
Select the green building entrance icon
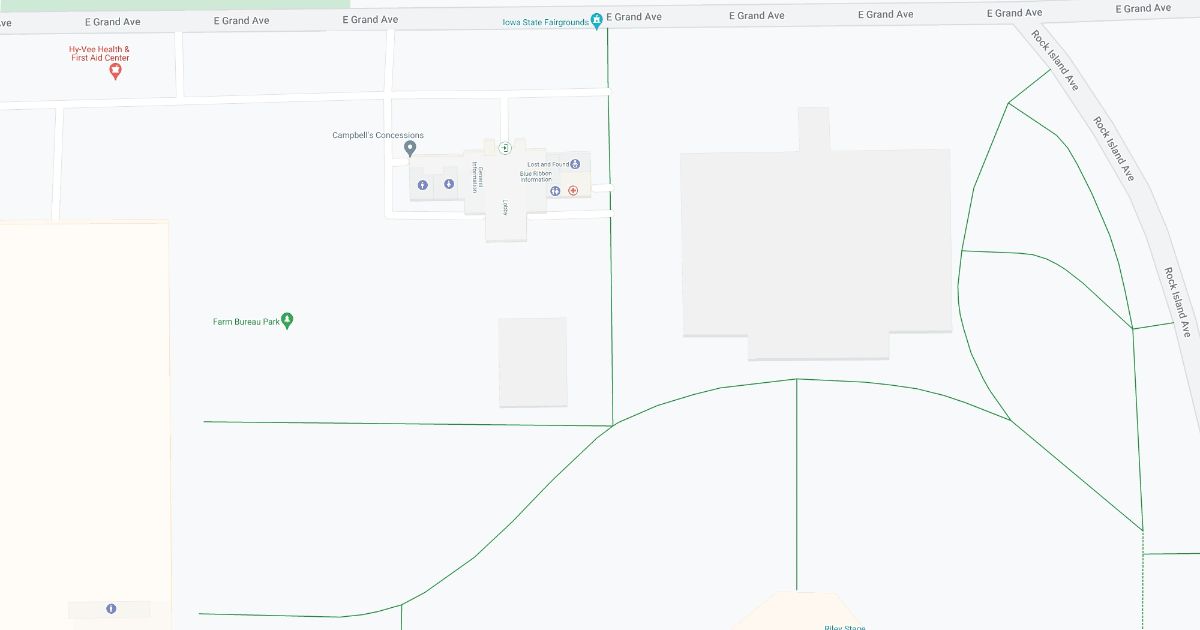pyautogui.click(x=506, y=148)
